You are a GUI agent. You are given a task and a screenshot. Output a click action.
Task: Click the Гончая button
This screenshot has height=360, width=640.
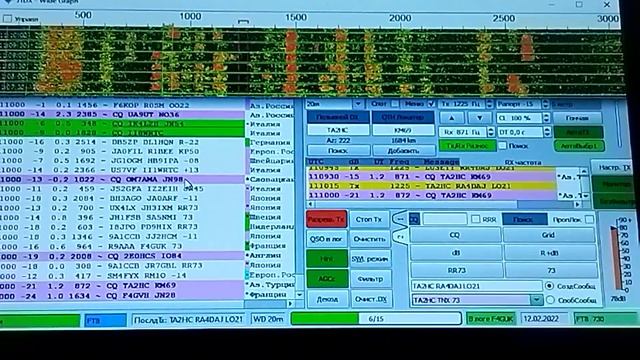point(578,118)
